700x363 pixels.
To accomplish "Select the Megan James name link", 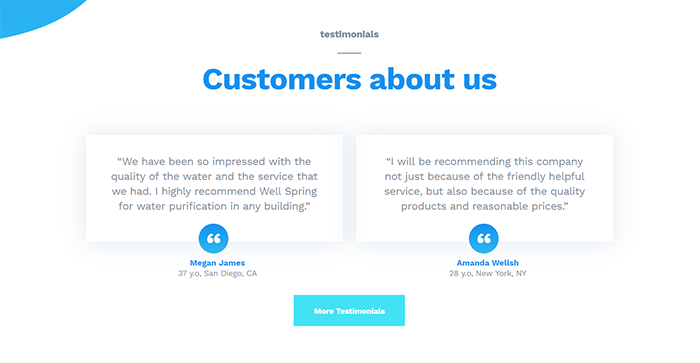I will point(217,263).
